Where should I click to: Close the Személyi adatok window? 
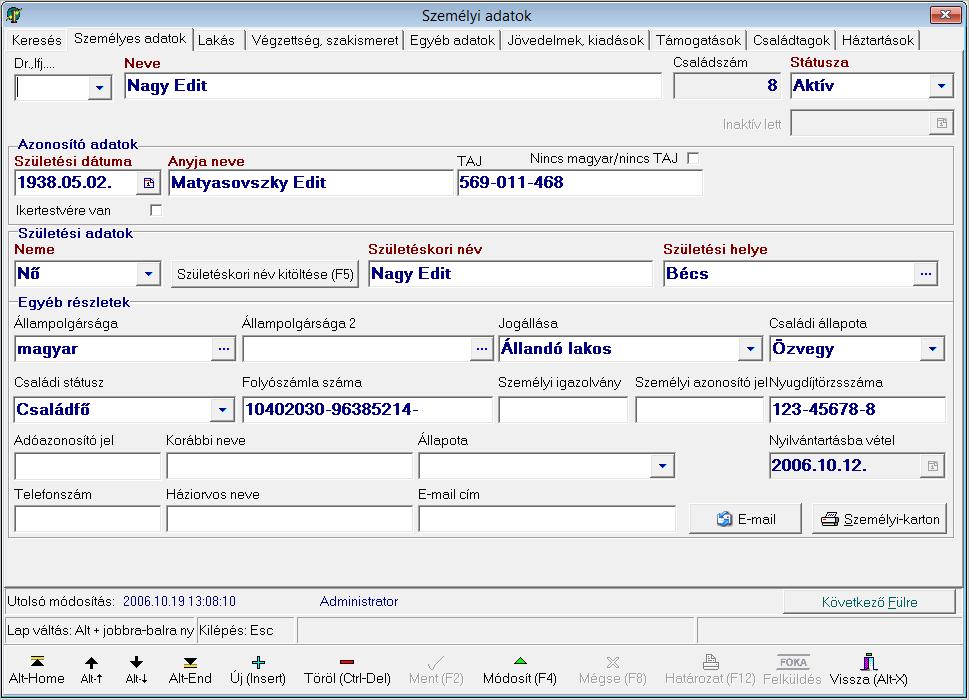[945, 15]
